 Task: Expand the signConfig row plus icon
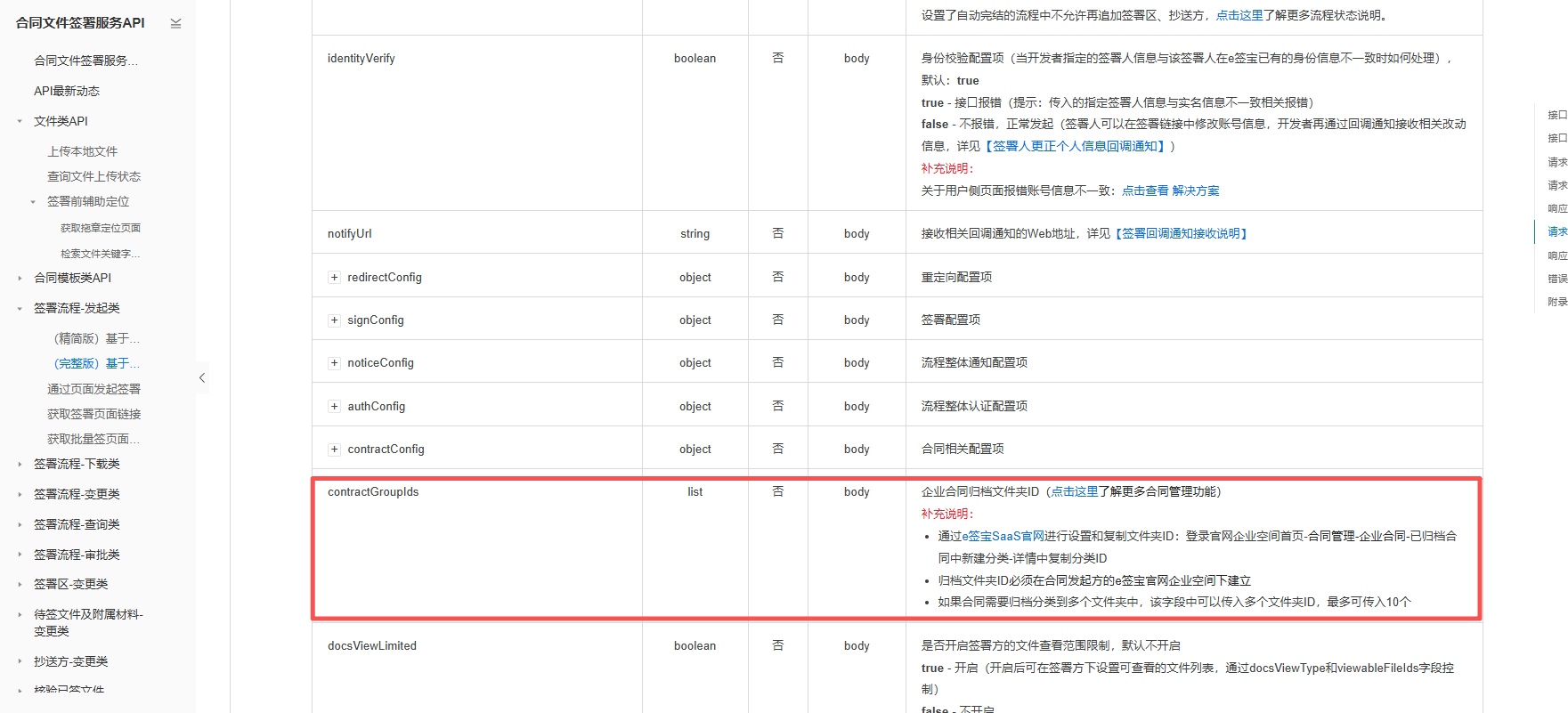click(334, 320)
